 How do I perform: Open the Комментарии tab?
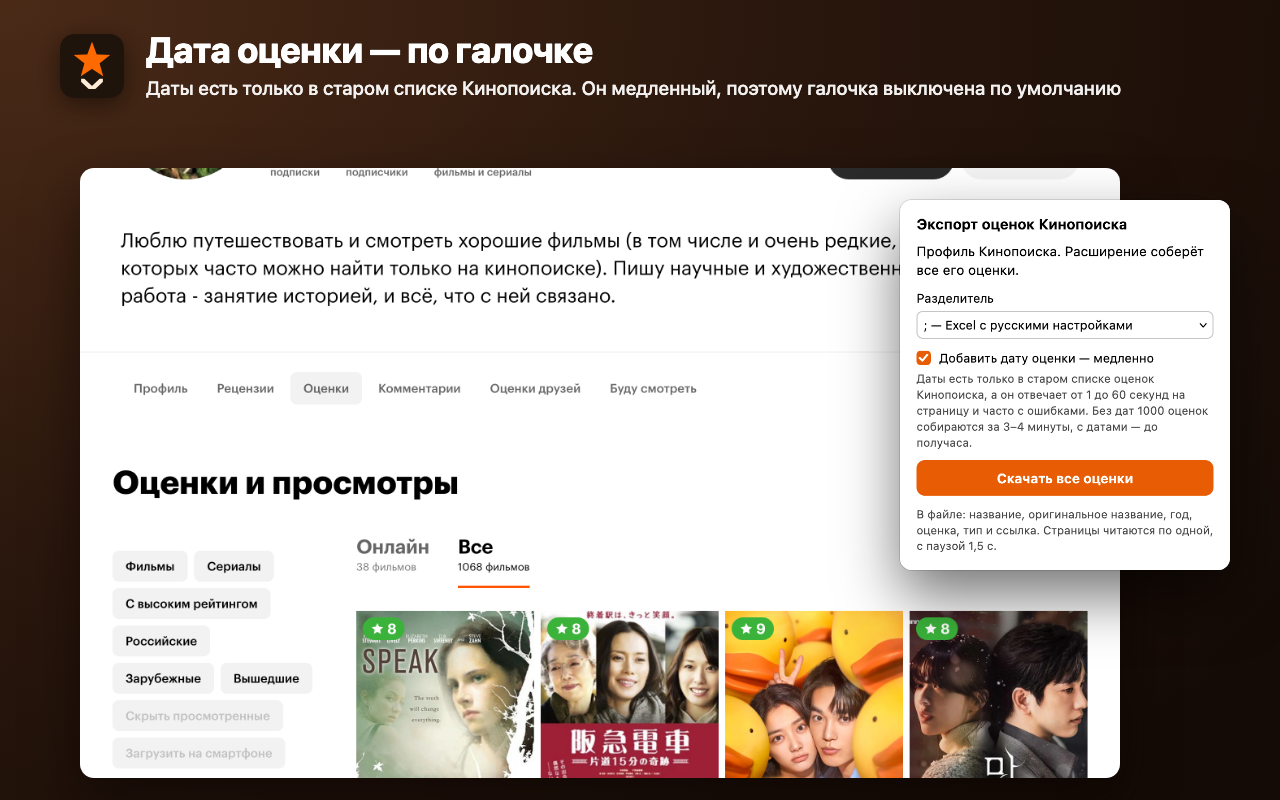[x=419, y=388]
